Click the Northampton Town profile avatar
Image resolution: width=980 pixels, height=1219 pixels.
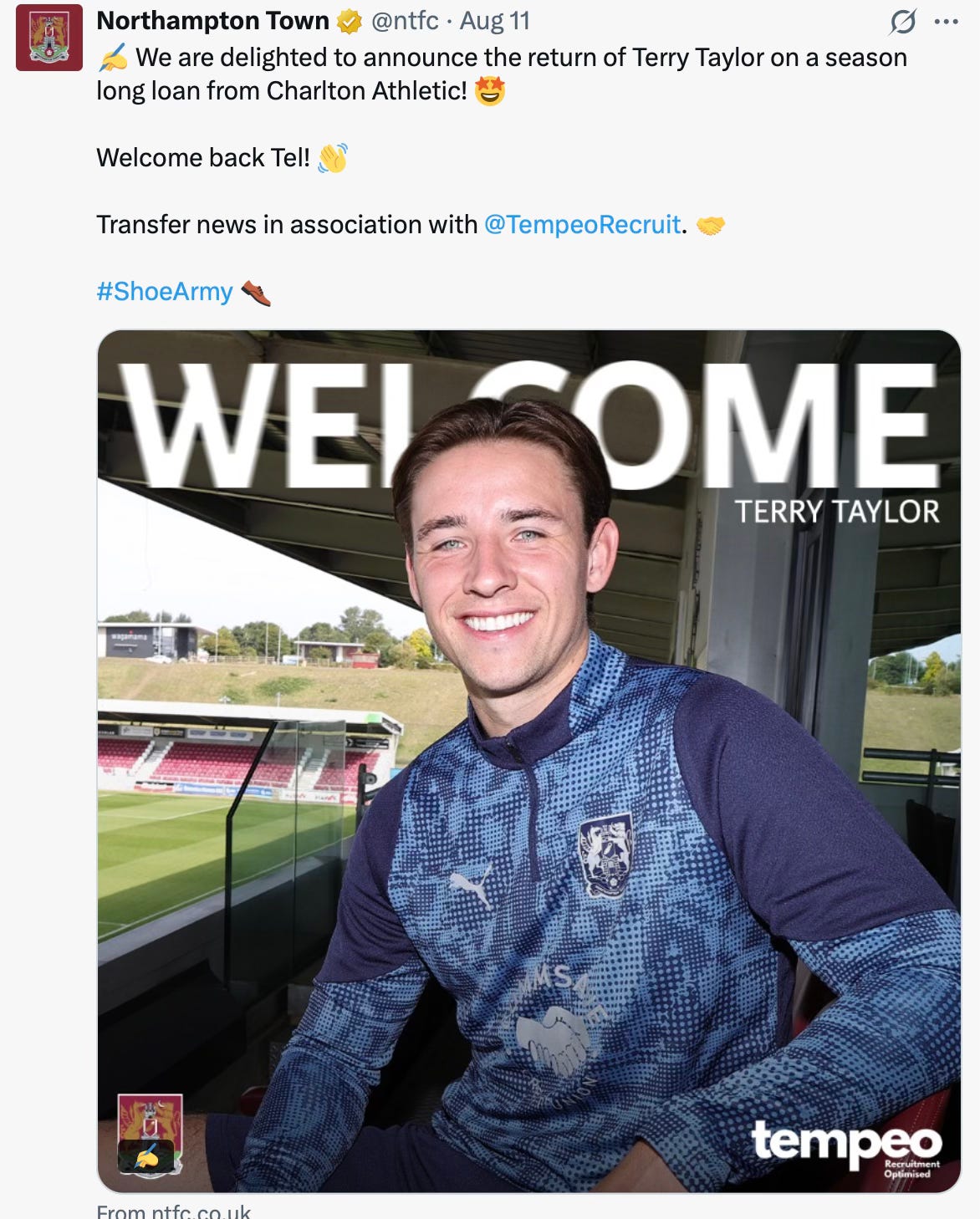[49, 38]
